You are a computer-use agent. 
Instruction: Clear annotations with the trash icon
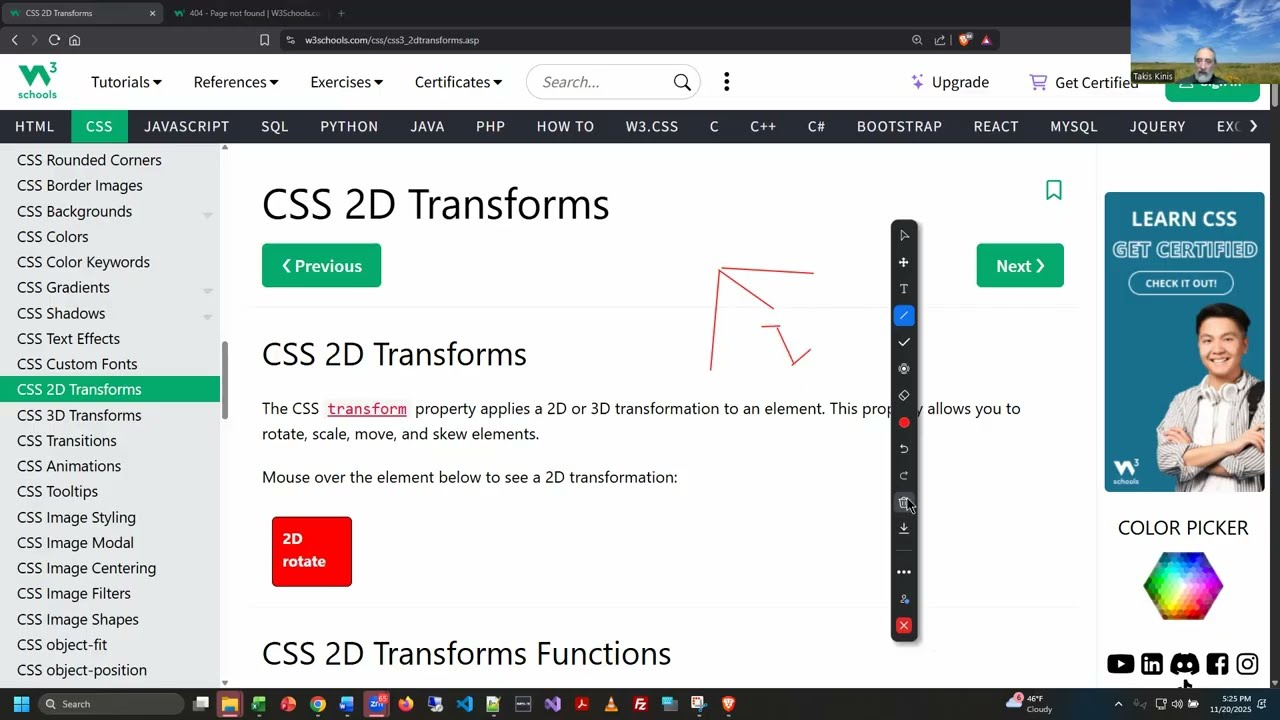904,502
